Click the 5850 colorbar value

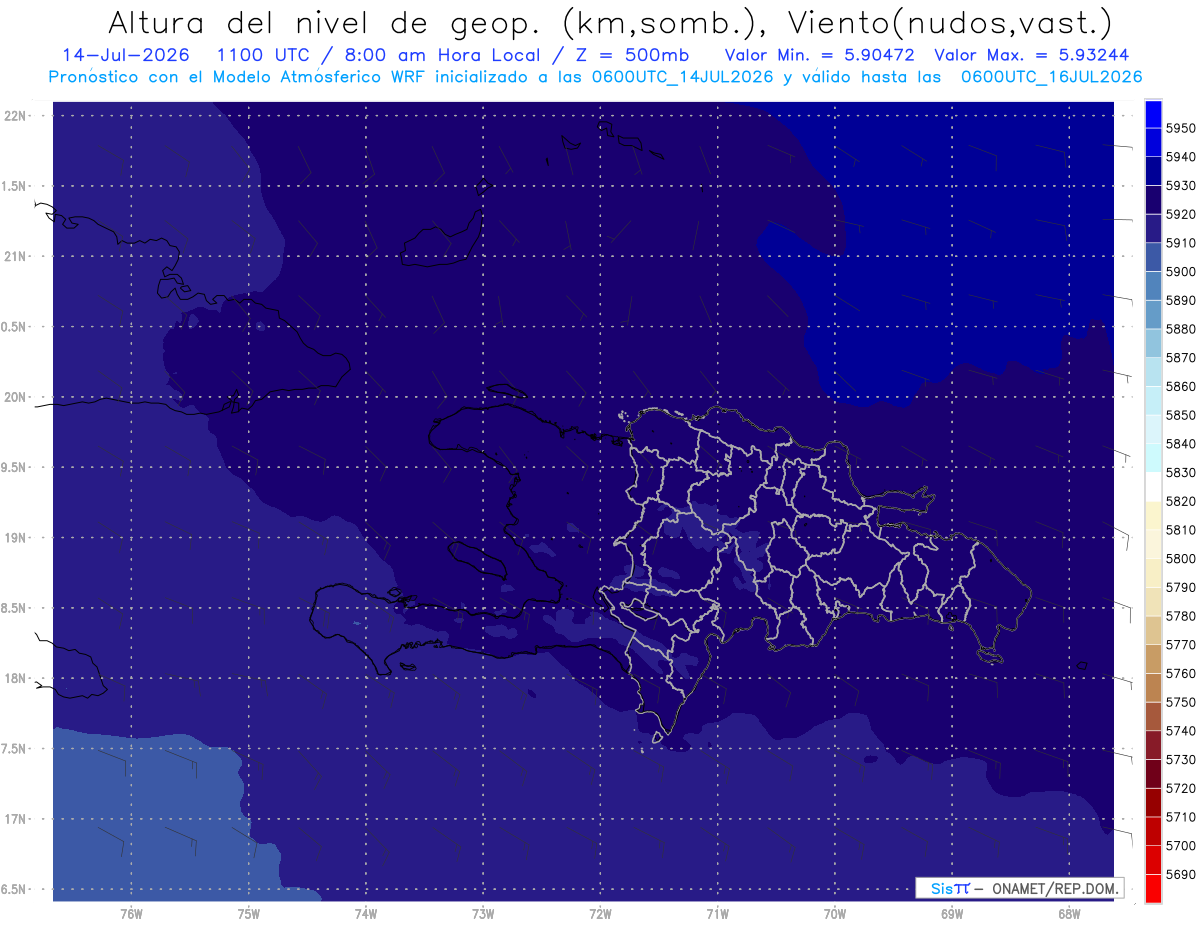(x=1181, y=415)
